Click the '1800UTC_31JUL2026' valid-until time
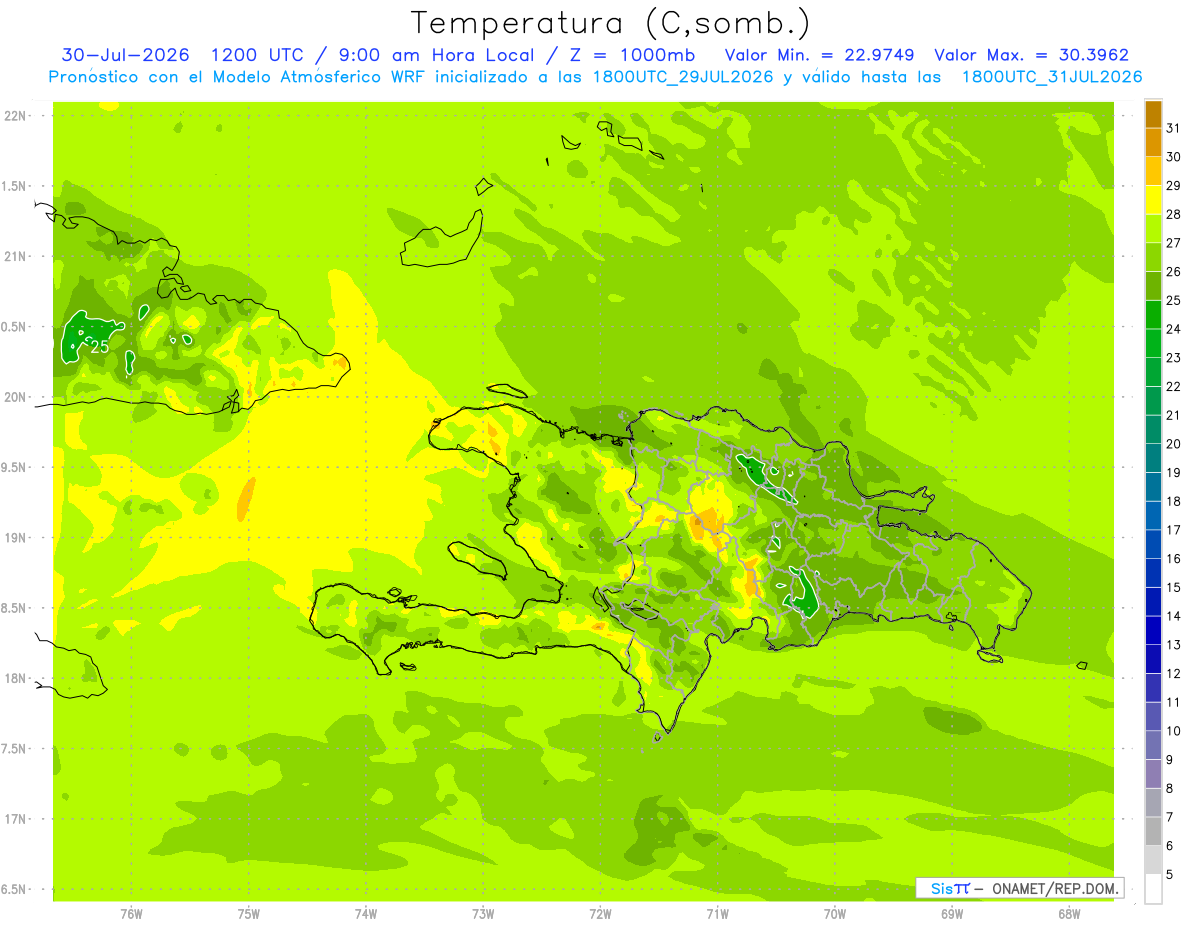The width and height of the screenshot is (1200, 927). point(1052,77)
